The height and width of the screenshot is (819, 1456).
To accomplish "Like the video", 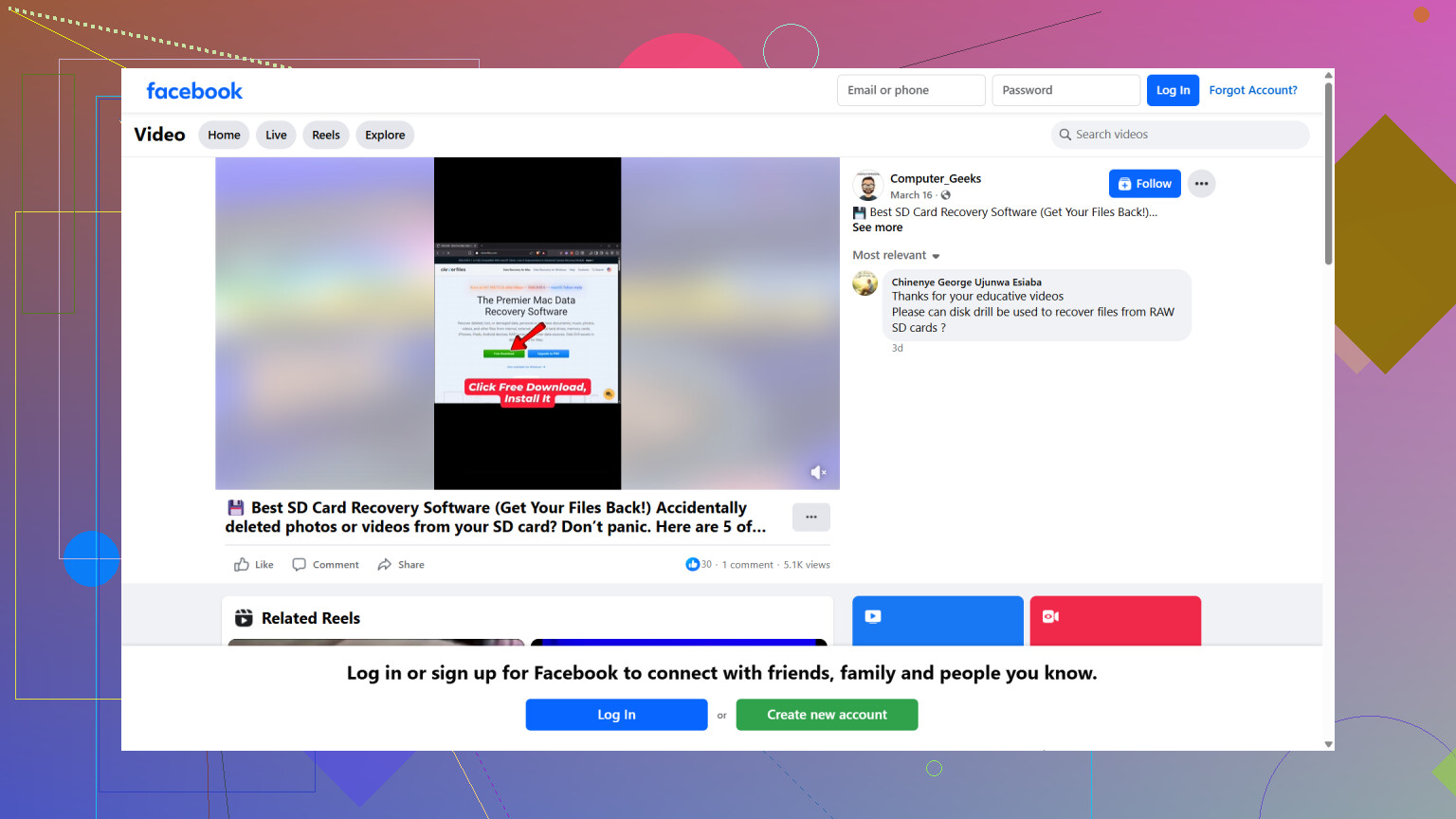I will (x=254, y=565).
